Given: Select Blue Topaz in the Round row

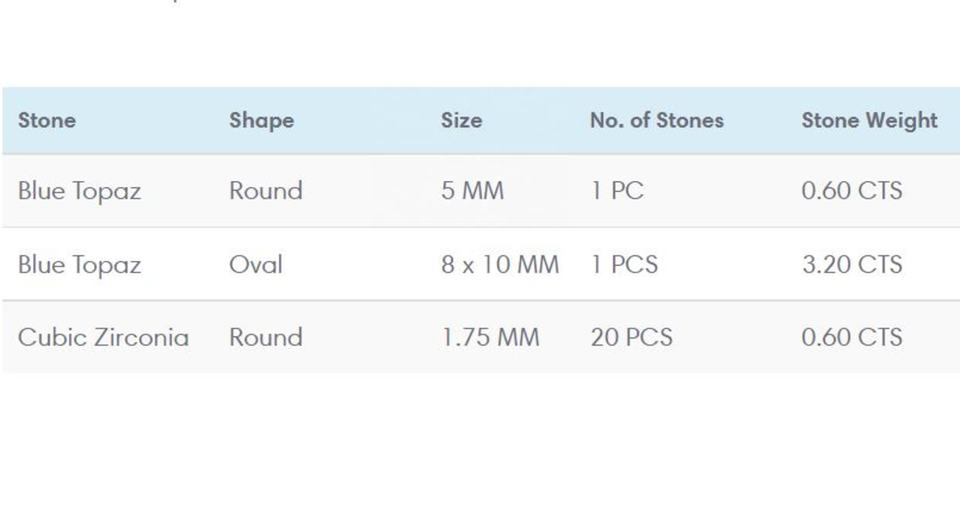Looking at the screenshot, I should pyautogui.click(x=79, y=191).
